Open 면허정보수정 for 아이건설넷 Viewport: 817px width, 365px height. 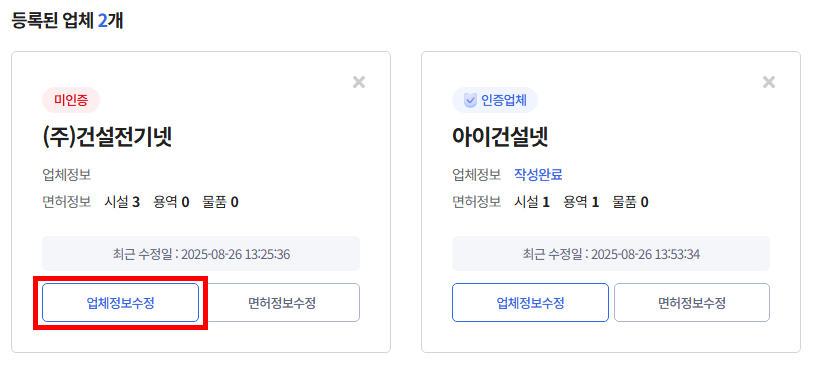click(x=692, y=303)
